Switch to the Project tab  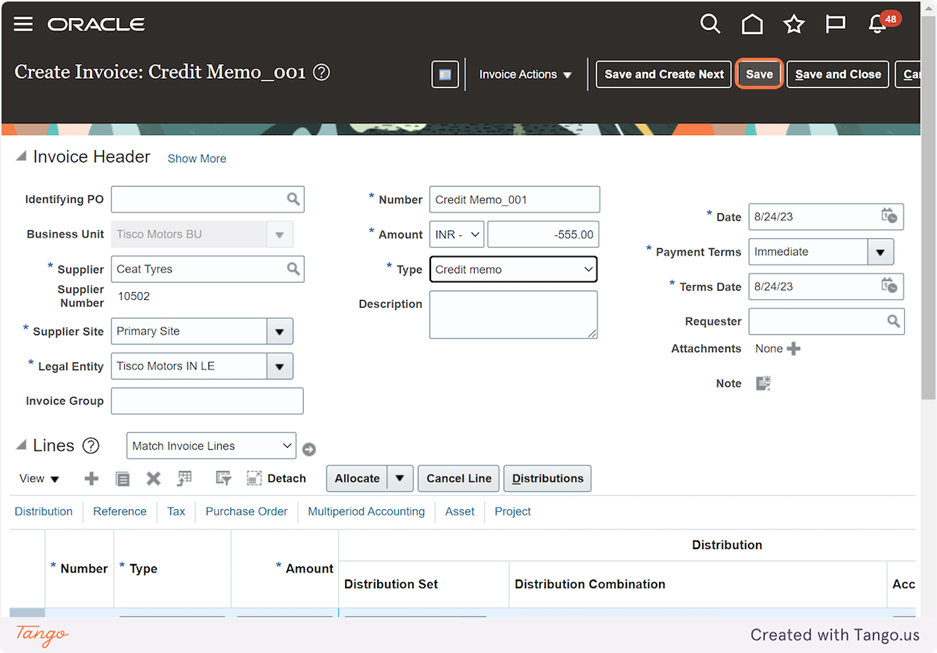click(x=513, y=511)
